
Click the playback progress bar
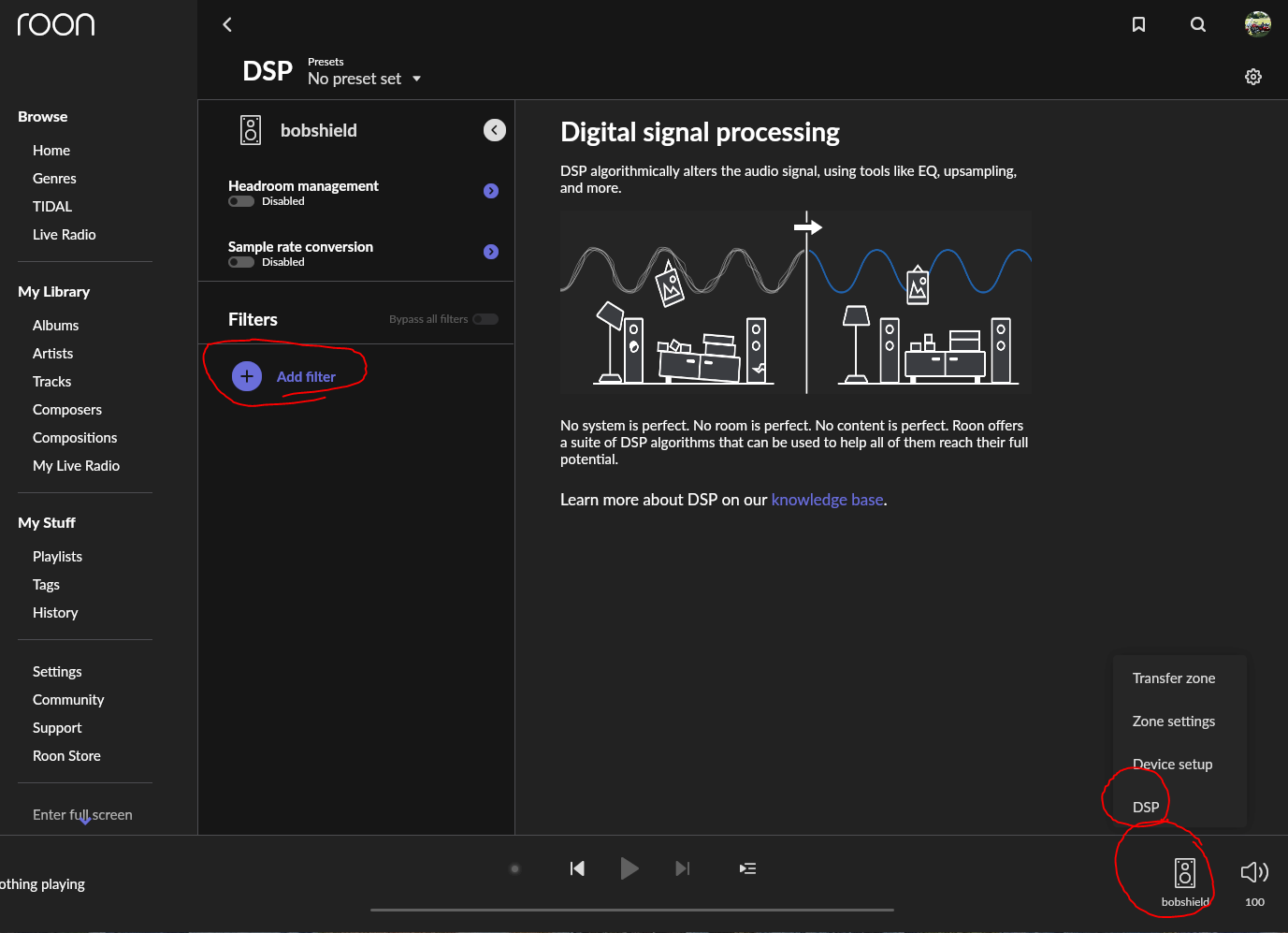[x=631, y=909]
